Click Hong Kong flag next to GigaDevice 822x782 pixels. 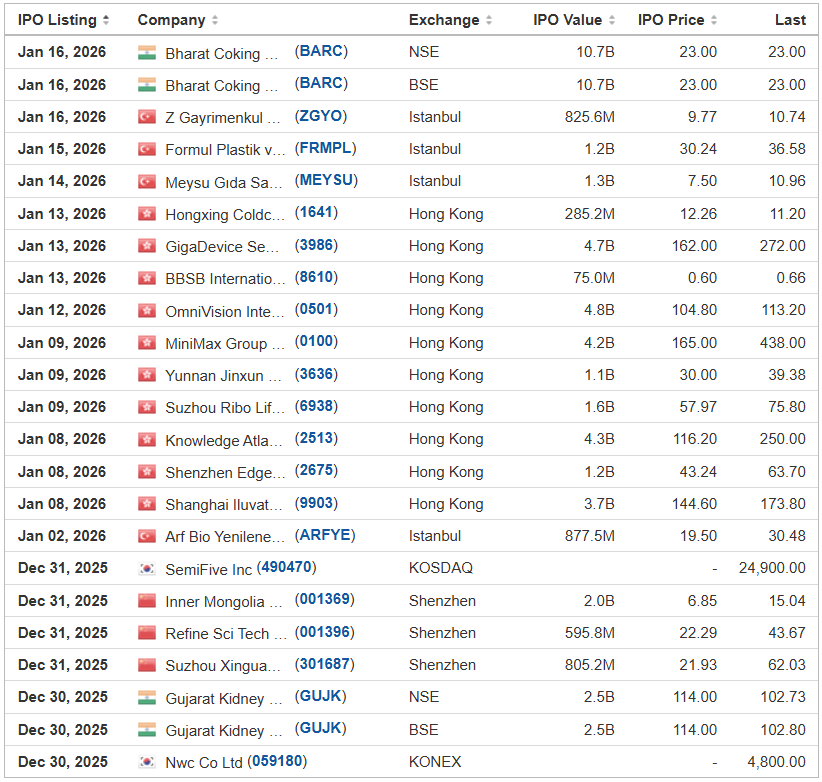click(147, 245)
